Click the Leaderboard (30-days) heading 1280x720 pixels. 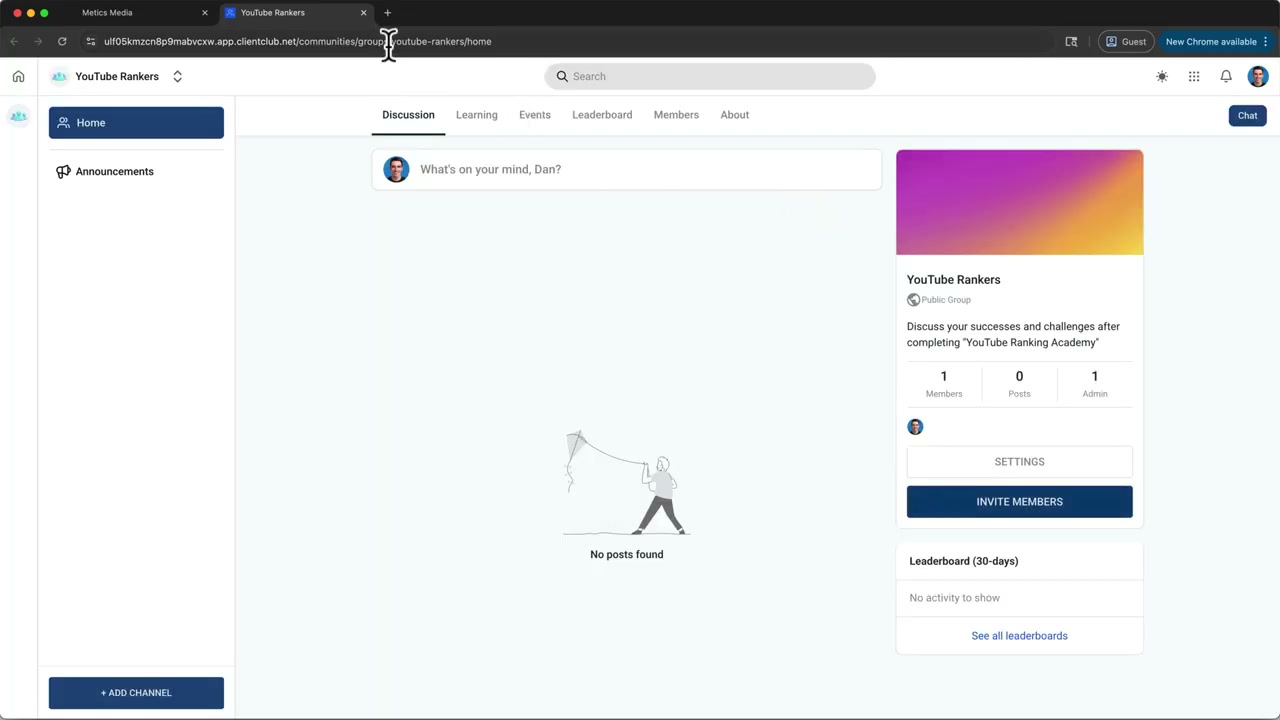click(x=964, y=561)
